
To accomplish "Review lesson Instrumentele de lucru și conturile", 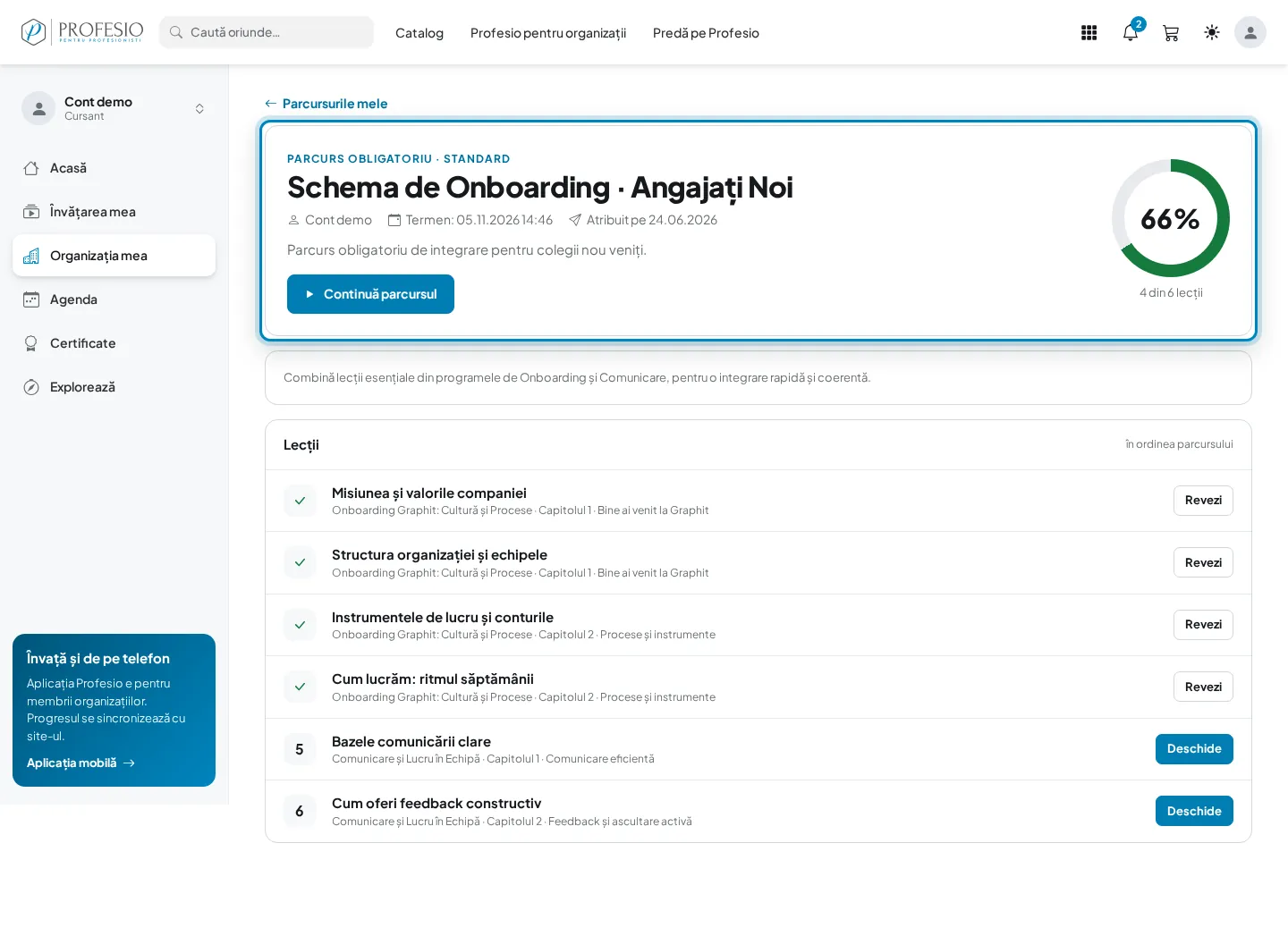I will [x=1203, y=625].
